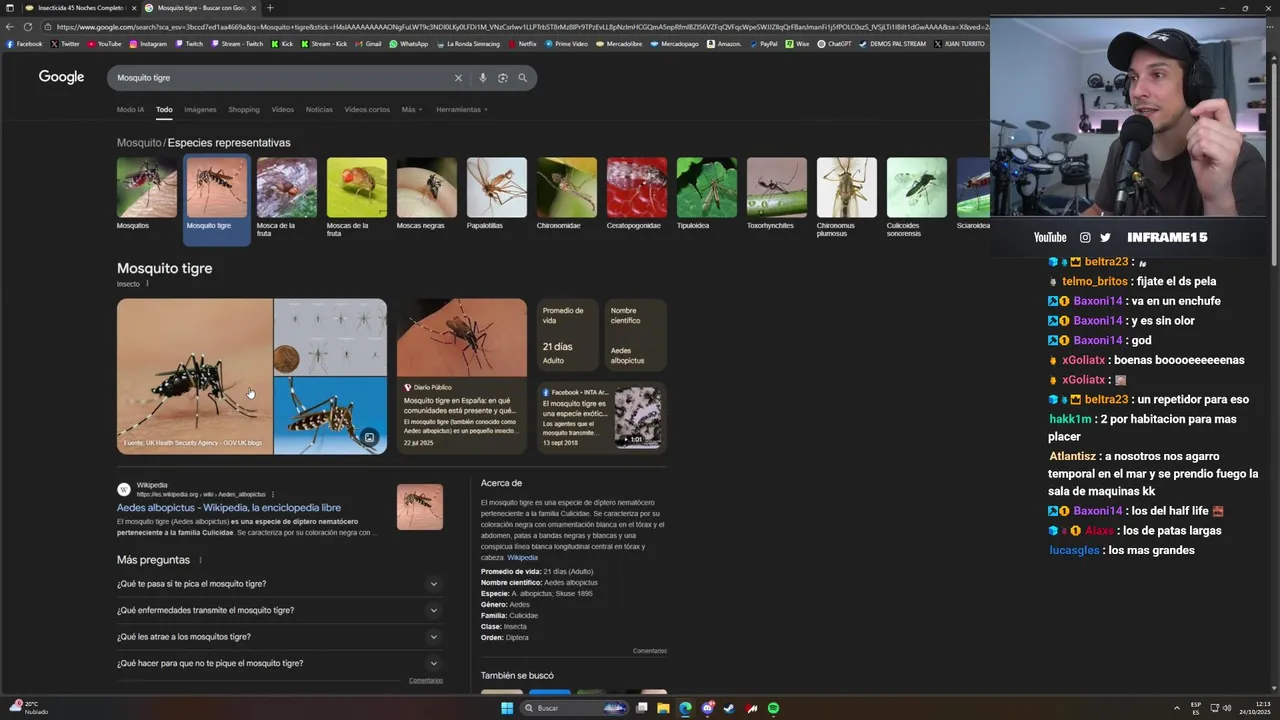1280x720 pixels.
Task: Start voice search with microphone icon
Action: click(x=482, y=78)
